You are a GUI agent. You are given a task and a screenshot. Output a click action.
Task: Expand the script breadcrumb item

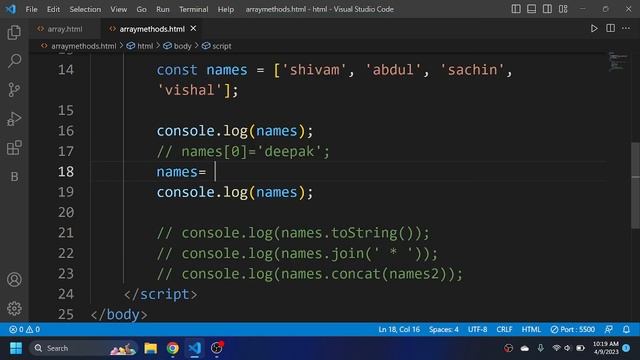[x=217, y=46]
